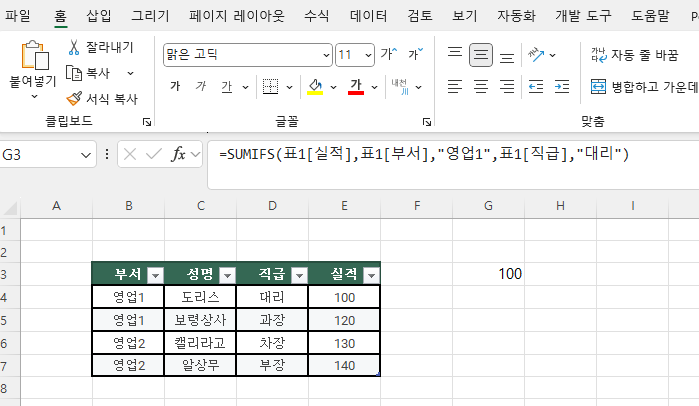
Task: Center text horizontally
Action: (481, 86)
